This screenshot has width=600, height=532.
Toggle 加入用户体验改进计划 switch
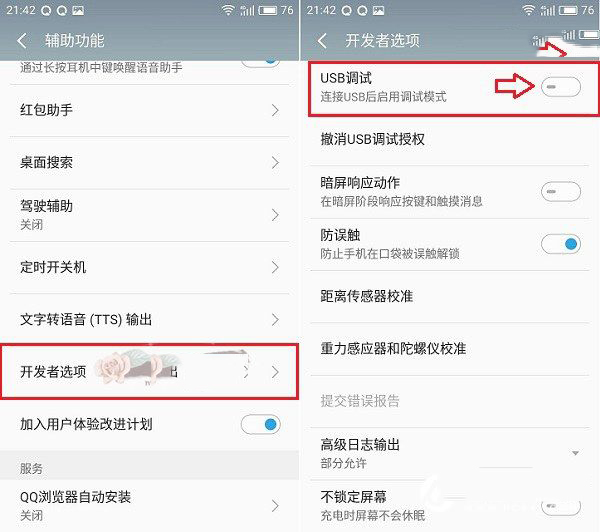pyautogui.click(x=261, y=424)
